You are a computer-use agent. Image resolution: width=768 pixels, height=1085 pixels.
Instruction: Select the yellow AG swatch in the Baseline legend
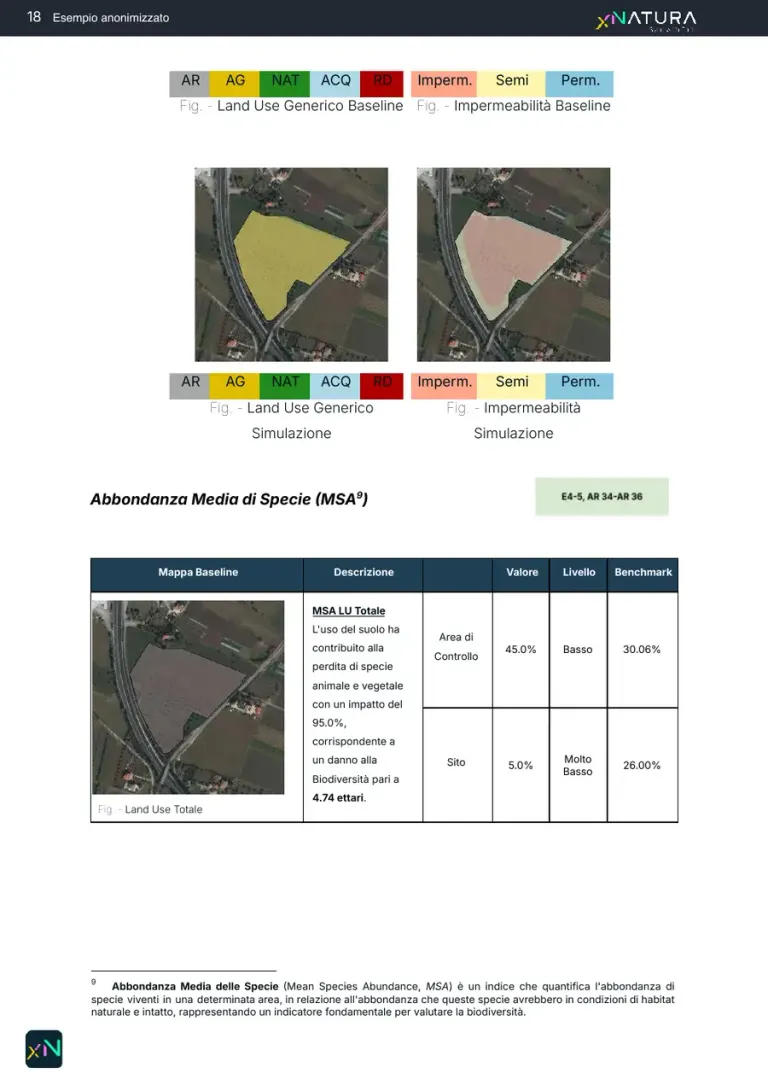coord(235,84)
